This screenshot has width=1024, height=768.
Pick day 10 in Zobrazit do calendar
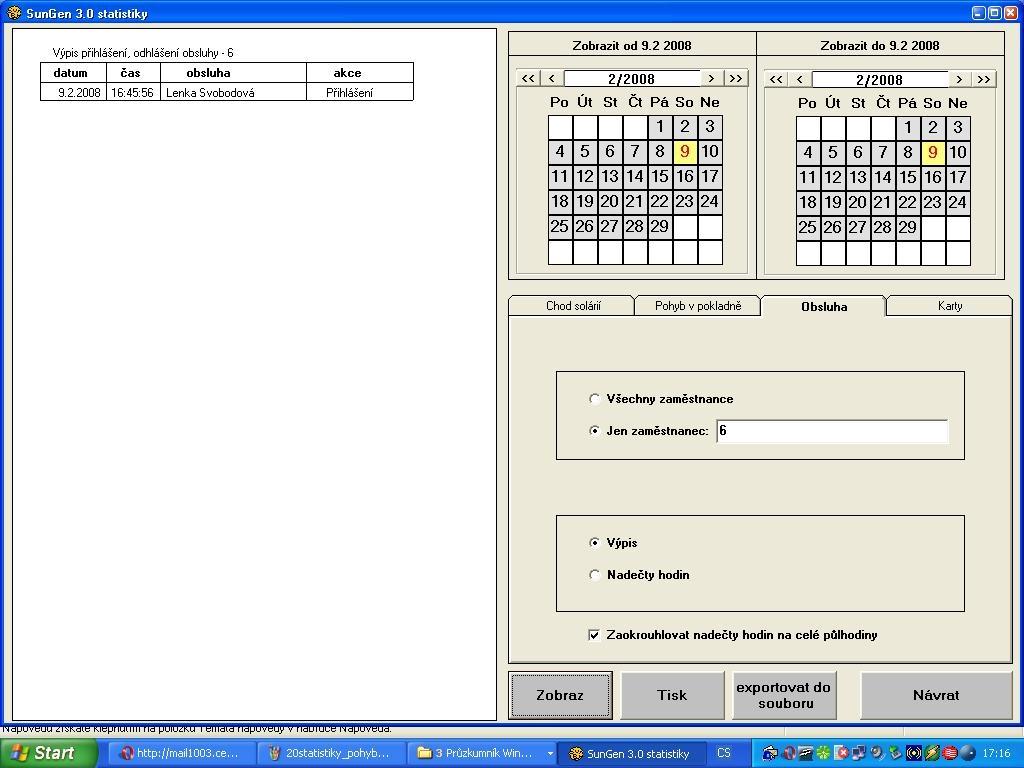tap(957, 153)
